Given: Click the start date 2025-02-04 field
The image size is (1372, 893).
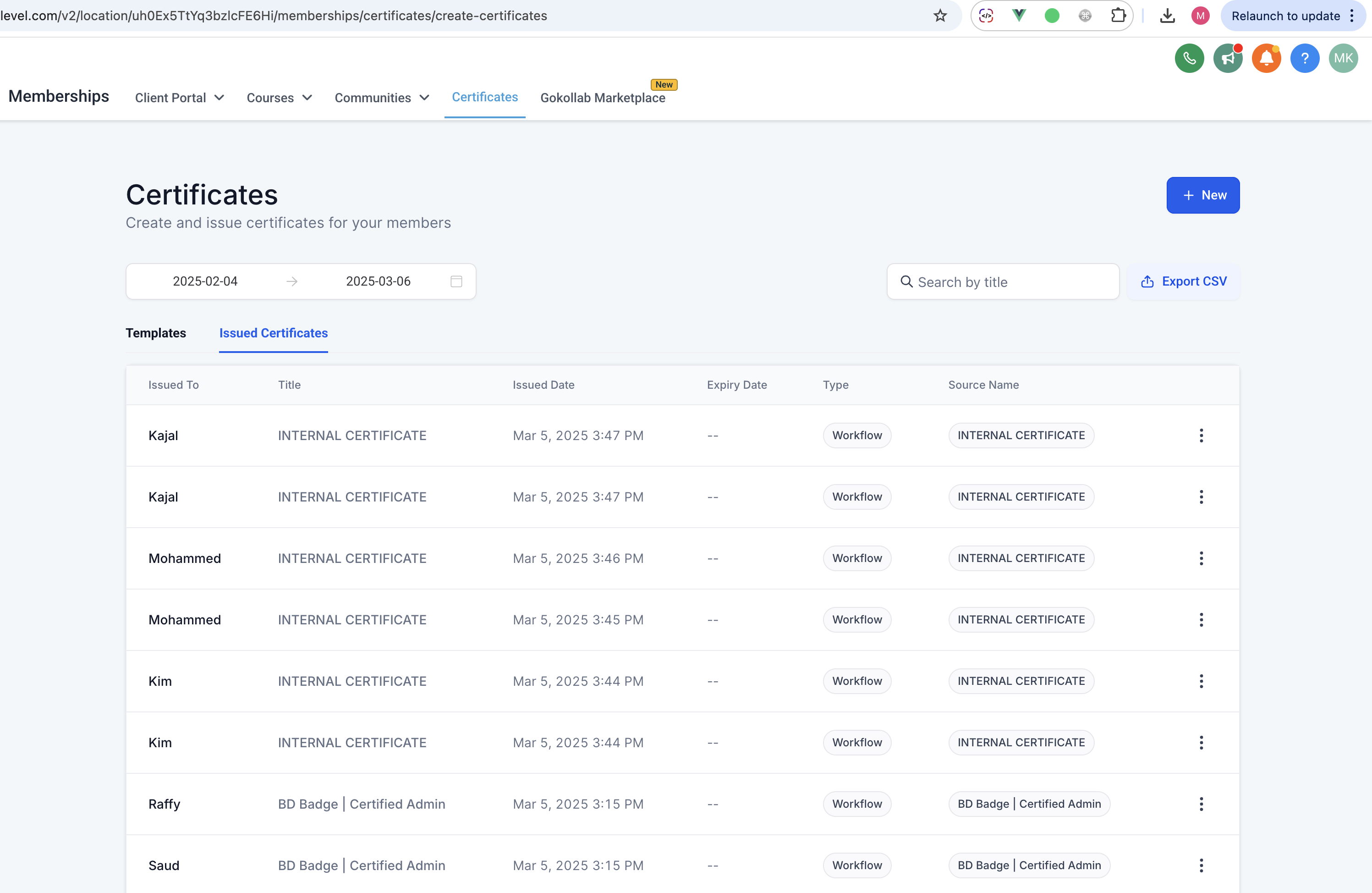Looking at the screenshot, I should tap(205, 281).
